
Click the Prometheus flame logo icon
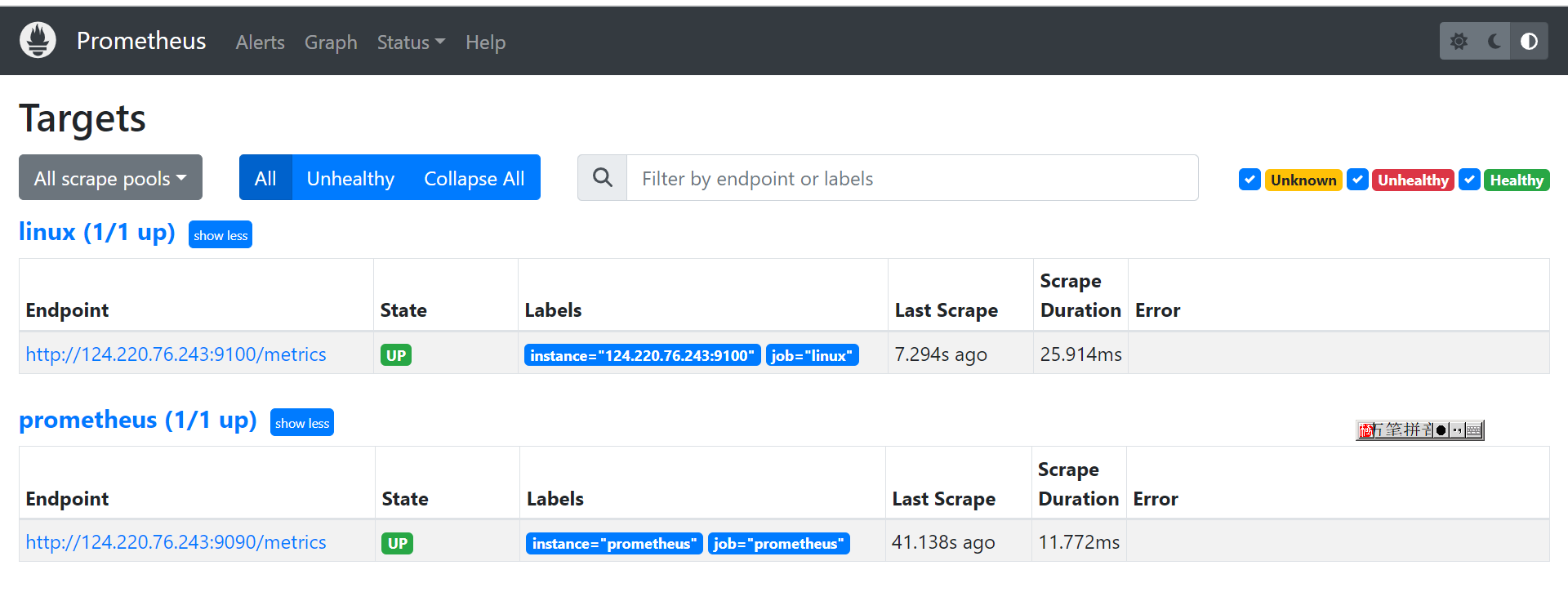38,40
